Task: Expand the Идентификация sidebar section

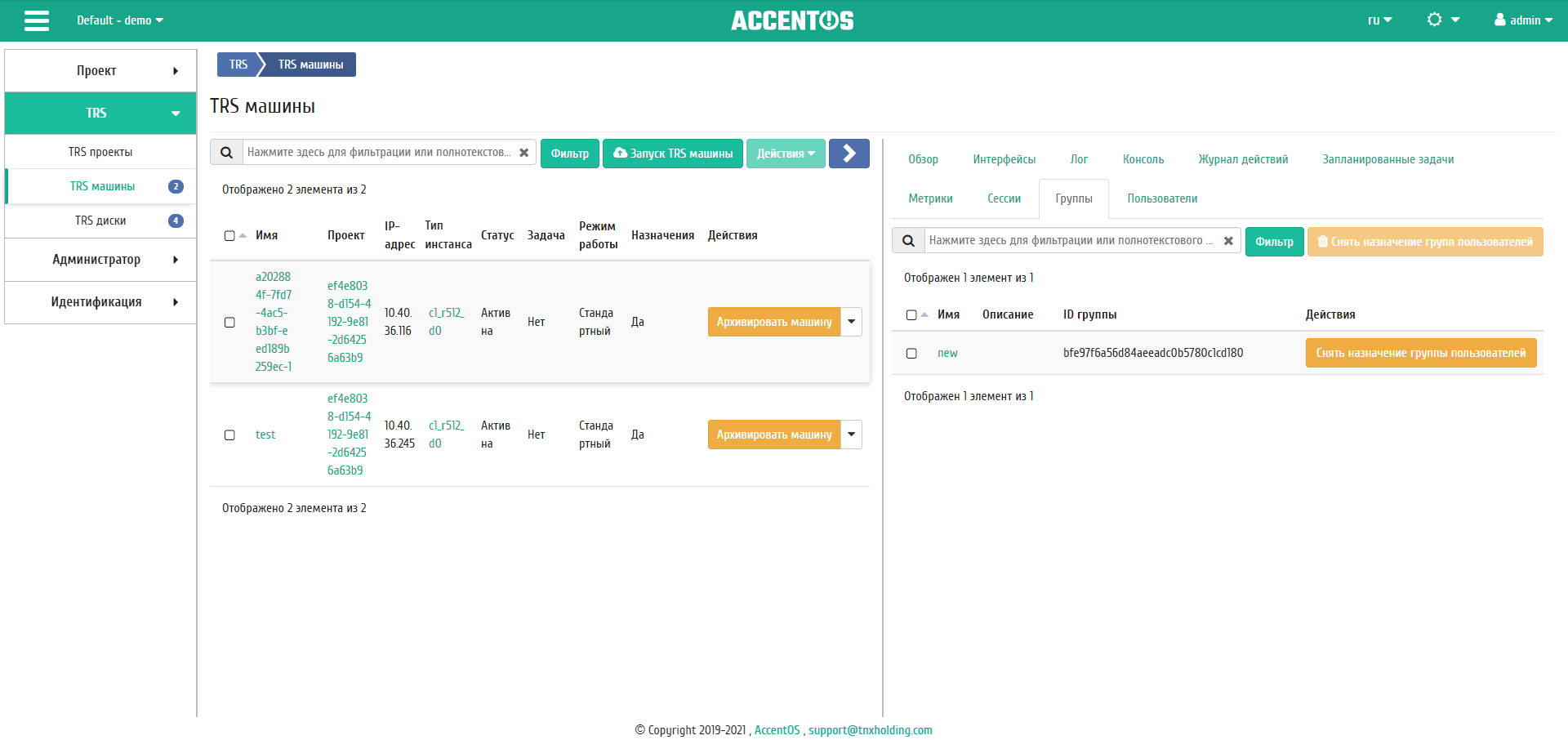Action: [x=100, y=302]
